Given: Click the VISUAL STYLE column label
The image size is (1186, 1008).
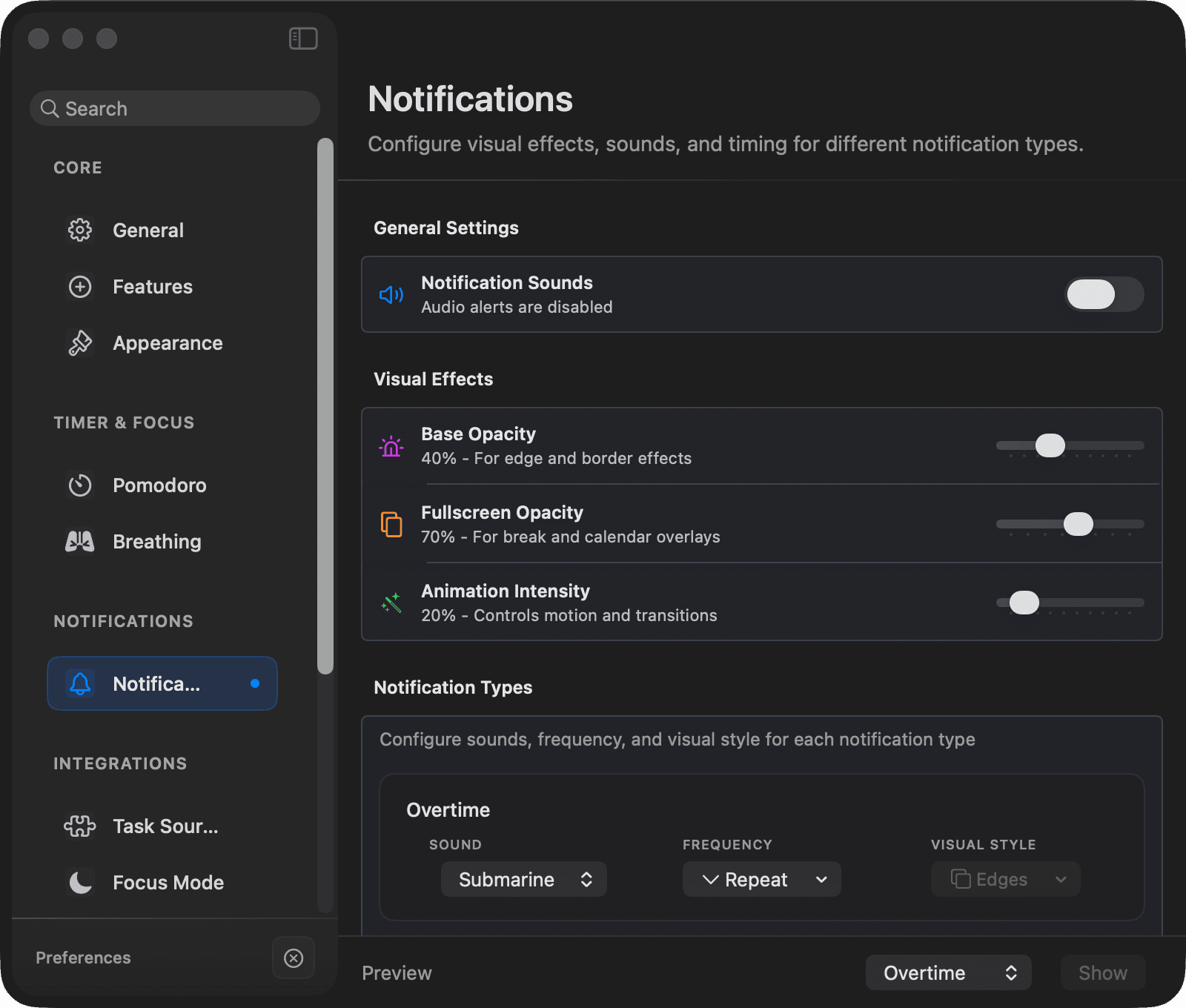Looking at the screenshot, I should (x=984, y=845).
